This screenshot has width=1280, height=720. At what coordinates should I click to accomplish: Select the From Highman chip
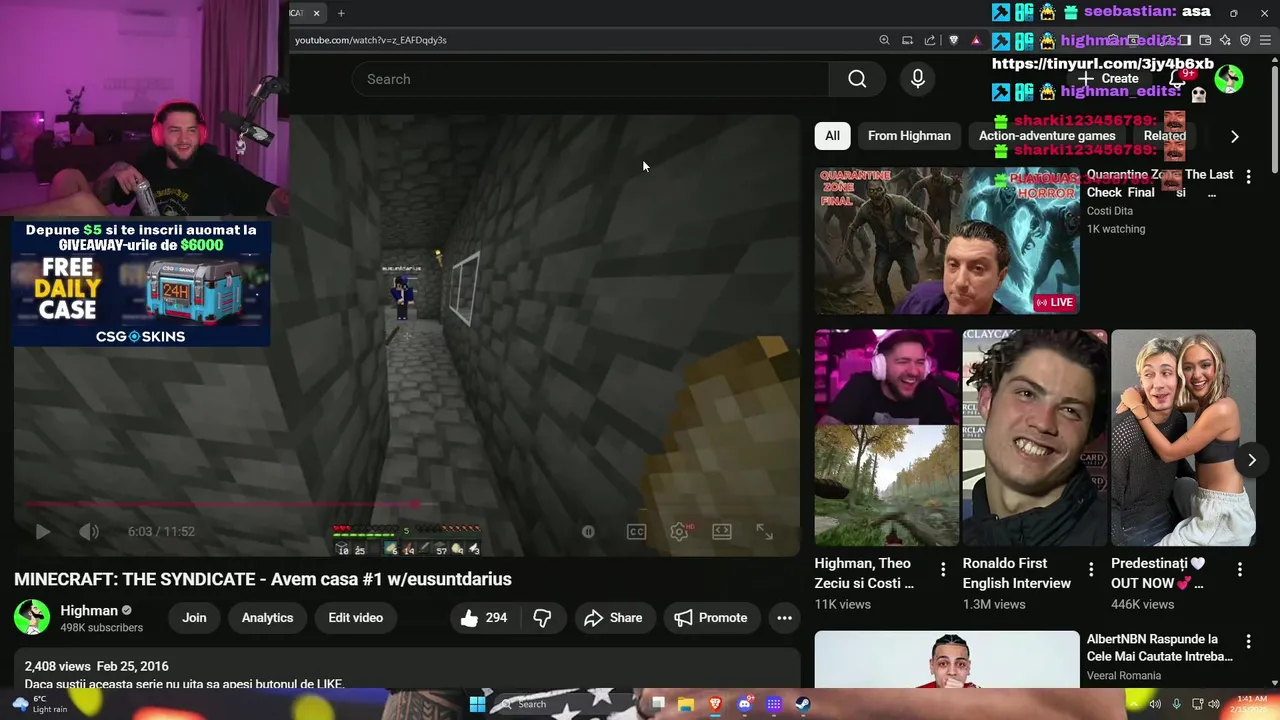[909, 136]
